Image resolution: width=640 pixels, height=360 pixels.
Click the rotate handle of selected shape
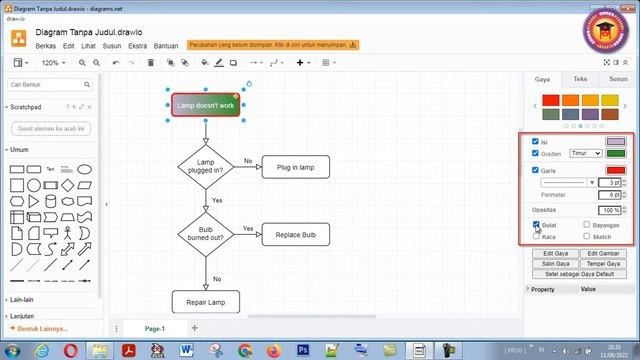tap(249, 84)
